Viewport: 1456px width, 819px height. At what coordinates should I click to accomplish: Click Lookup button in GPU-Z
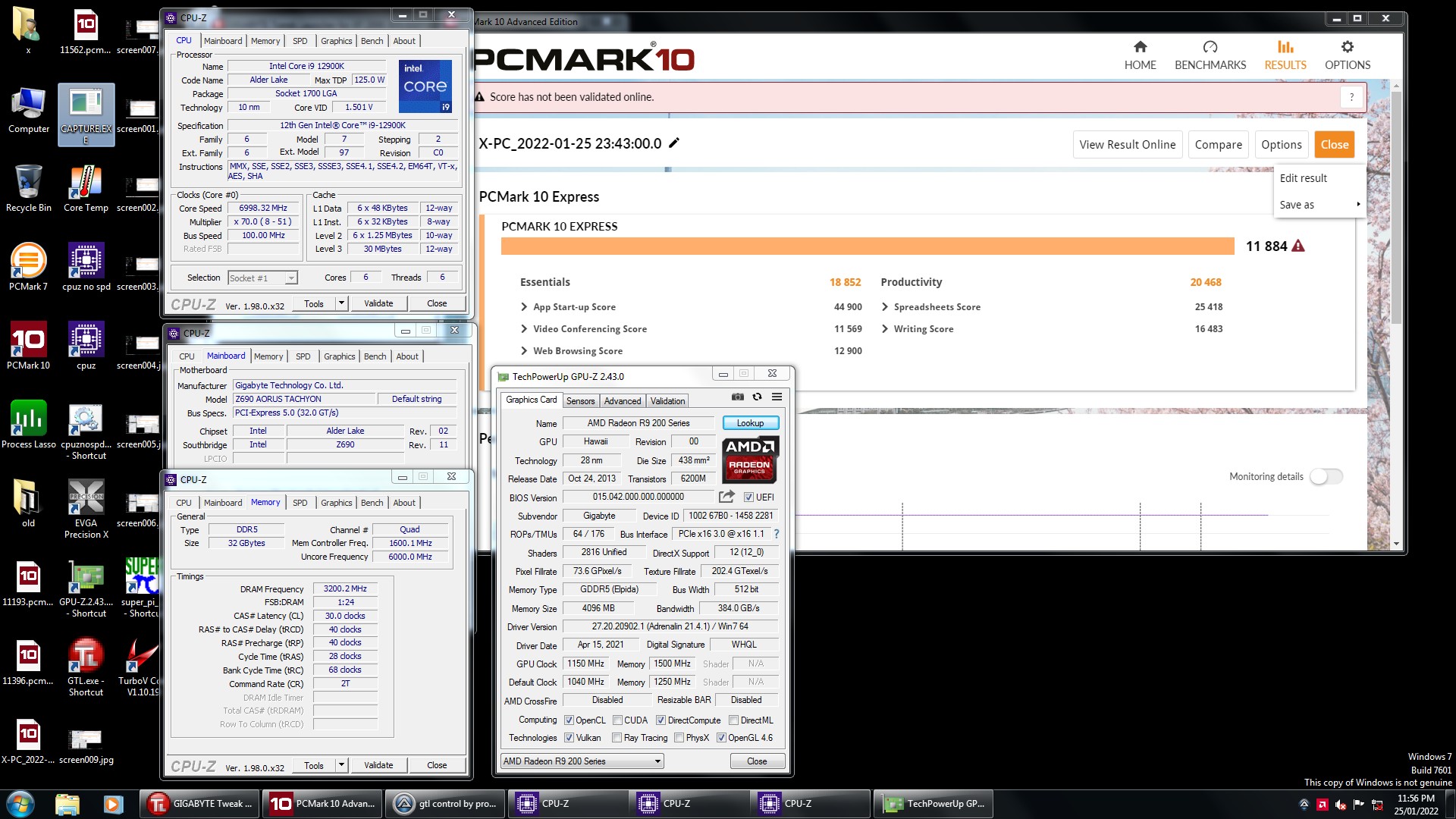click(750, 423)
